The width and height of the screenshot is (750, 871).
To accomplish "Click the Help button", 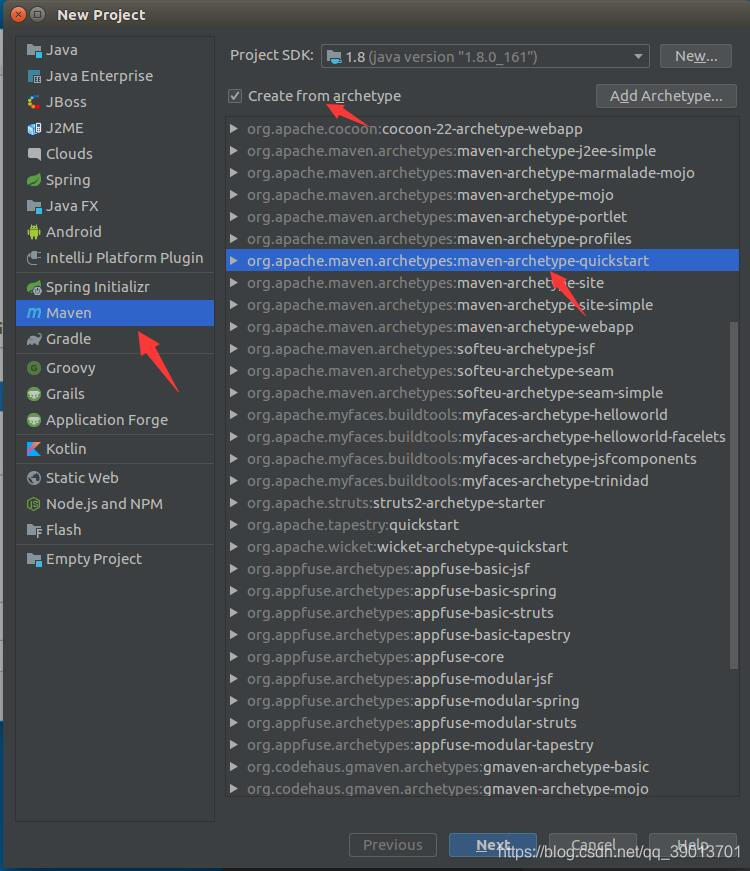I will (x=693, y=845).
